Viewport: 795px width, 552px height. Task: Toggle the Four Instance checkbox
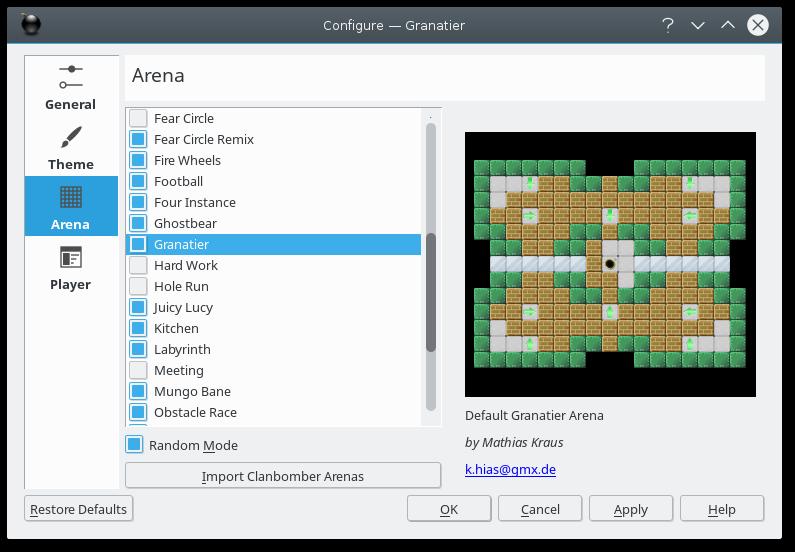point(138,202)
